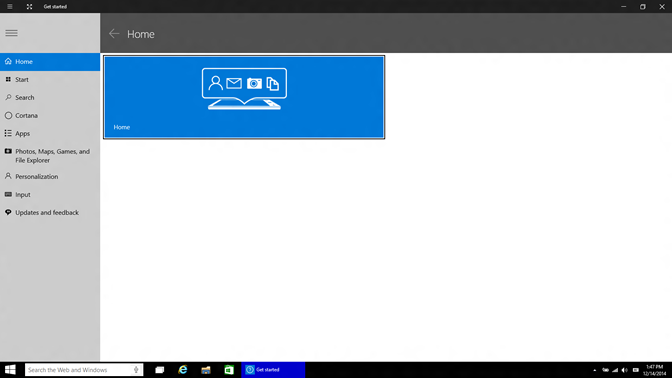Show hidden system tray icons
Viewport: 672px width, 378px height.
coord(594,370)
